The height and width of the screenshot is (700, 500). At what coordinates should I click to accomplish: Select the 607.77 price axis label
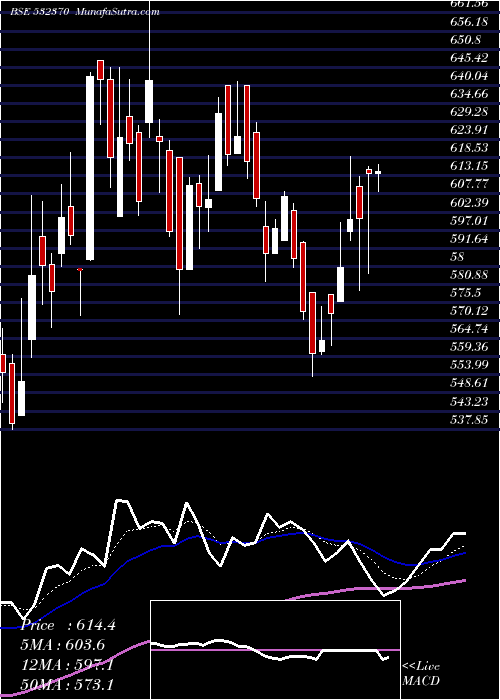coord(468,184)
